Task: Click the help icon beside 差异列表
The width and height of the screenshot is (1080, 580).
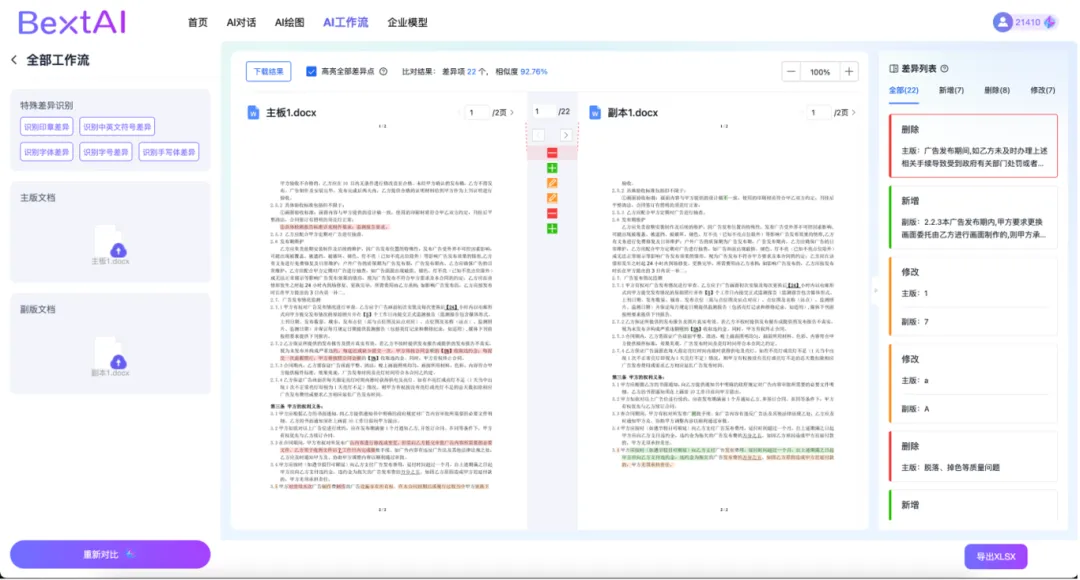Action: pyautogui.click(x=944, y=69)
